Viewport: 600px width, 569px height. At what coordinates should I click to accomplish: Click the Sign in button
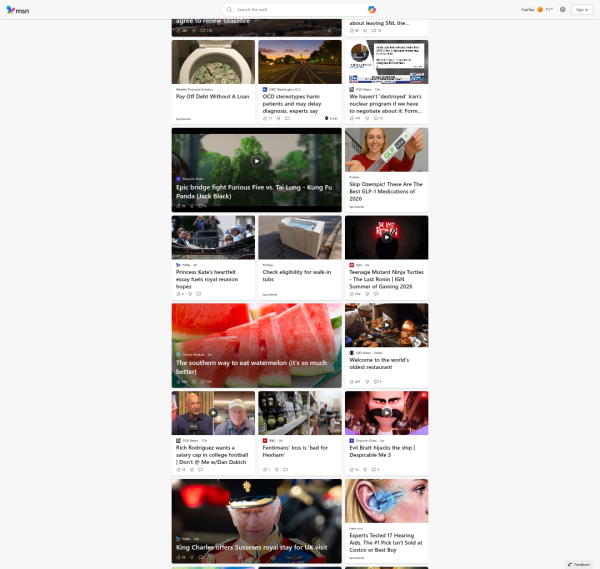[582, 10]
